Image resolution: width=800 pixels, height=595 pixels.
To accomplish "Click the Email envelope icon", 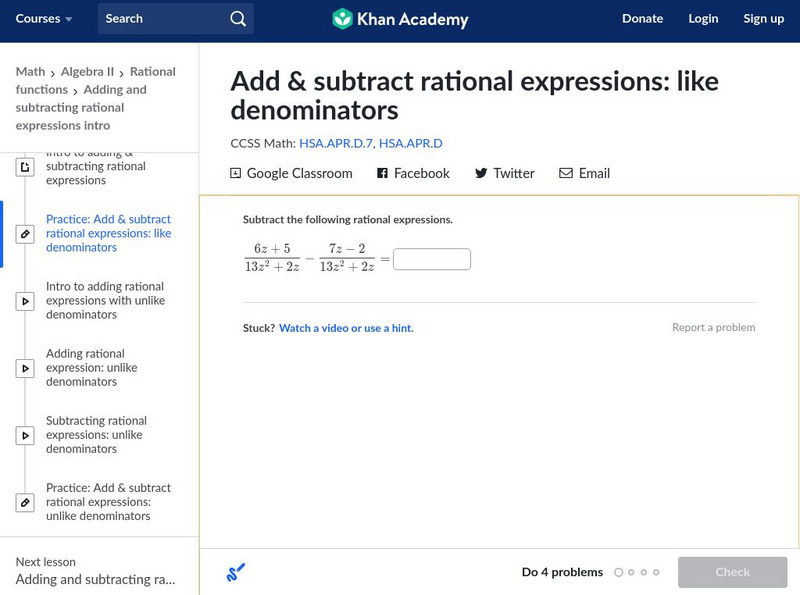I will [566, 173].
